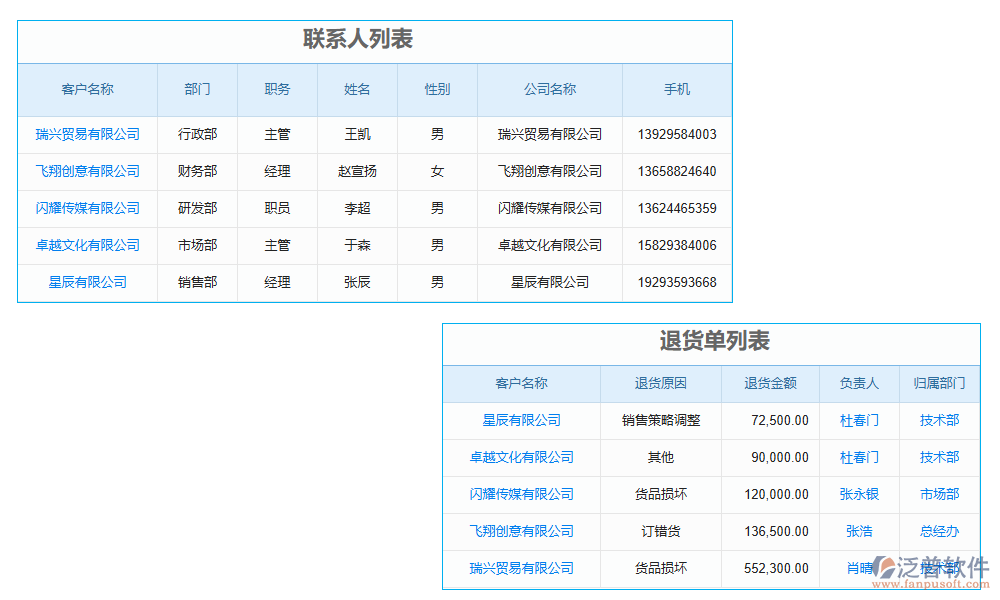Viewport: 1000px width, 600px height.
Task: Open 瑞兴贸易有限公司 link in 联系人列表 customer column
Action: [87, 134]
